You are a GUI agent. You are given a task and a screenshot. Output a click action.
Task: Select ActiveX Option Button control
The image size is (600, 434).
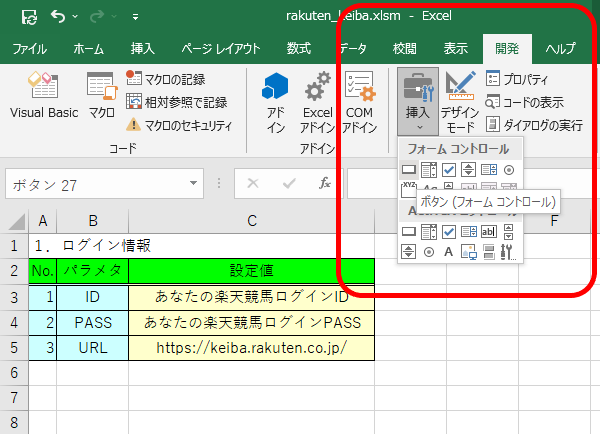[429, 252]
